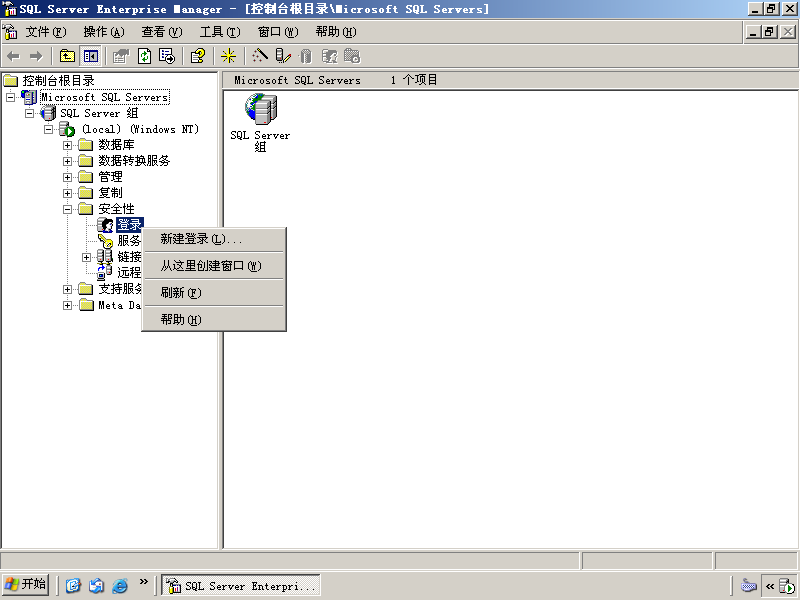This screenshot has width=800, height=600.
Task: Collapse the (local) (Windows NT) node
Action: pos(48,129)
